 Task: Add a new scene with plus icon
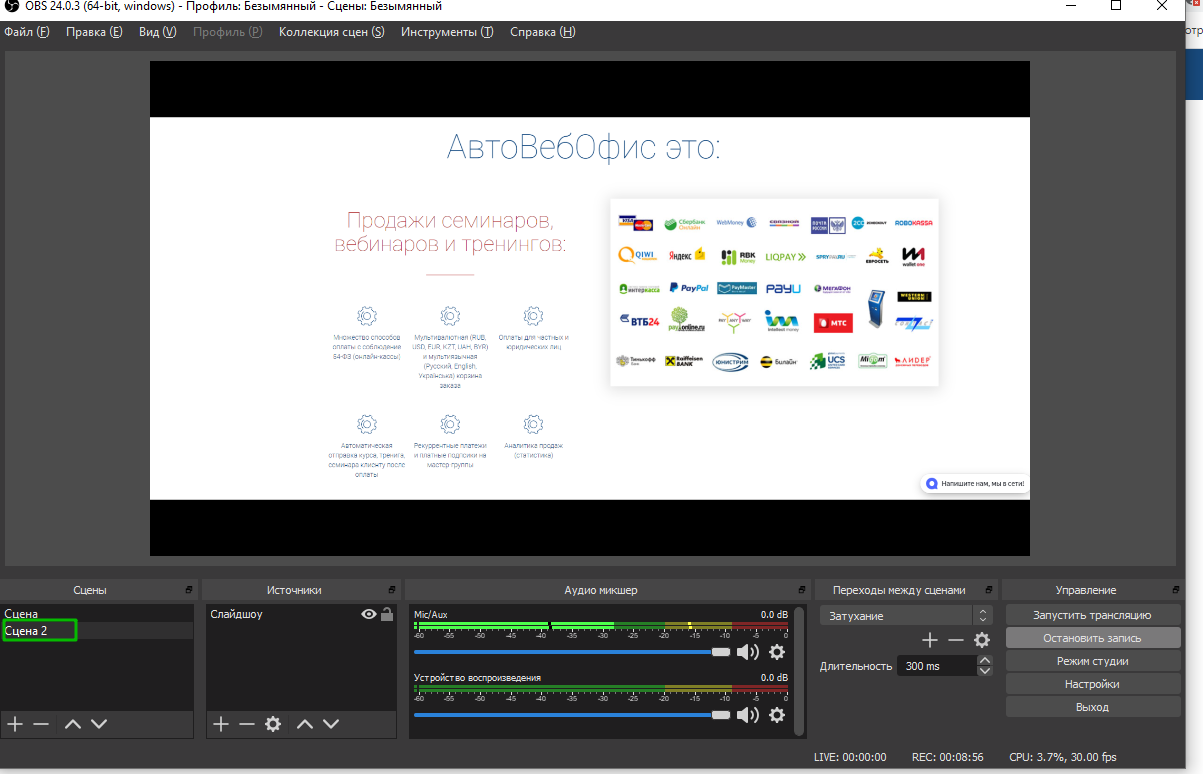pos(15,724)
